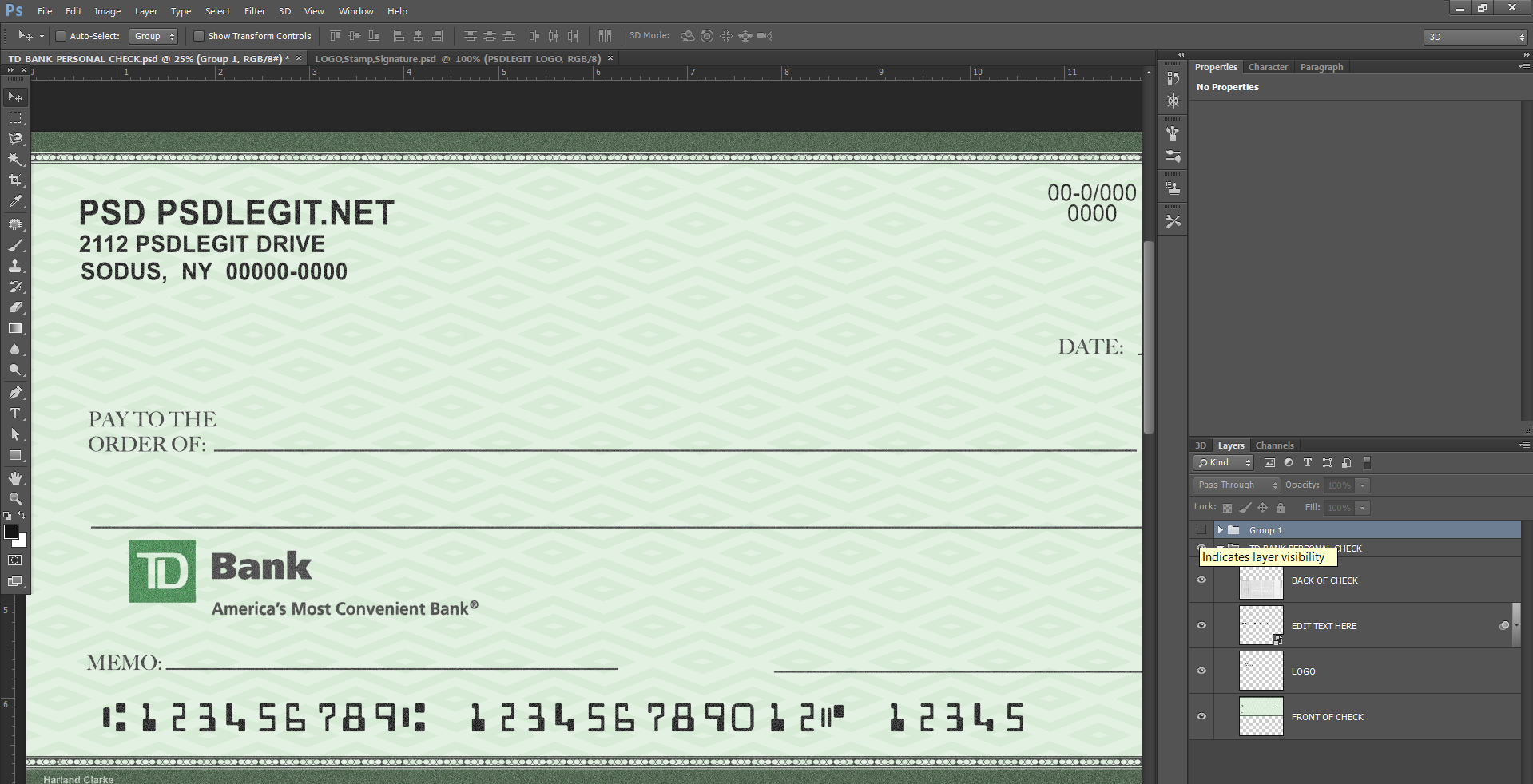
Task: Click Quick Mask mode icon
Action: 15,560
